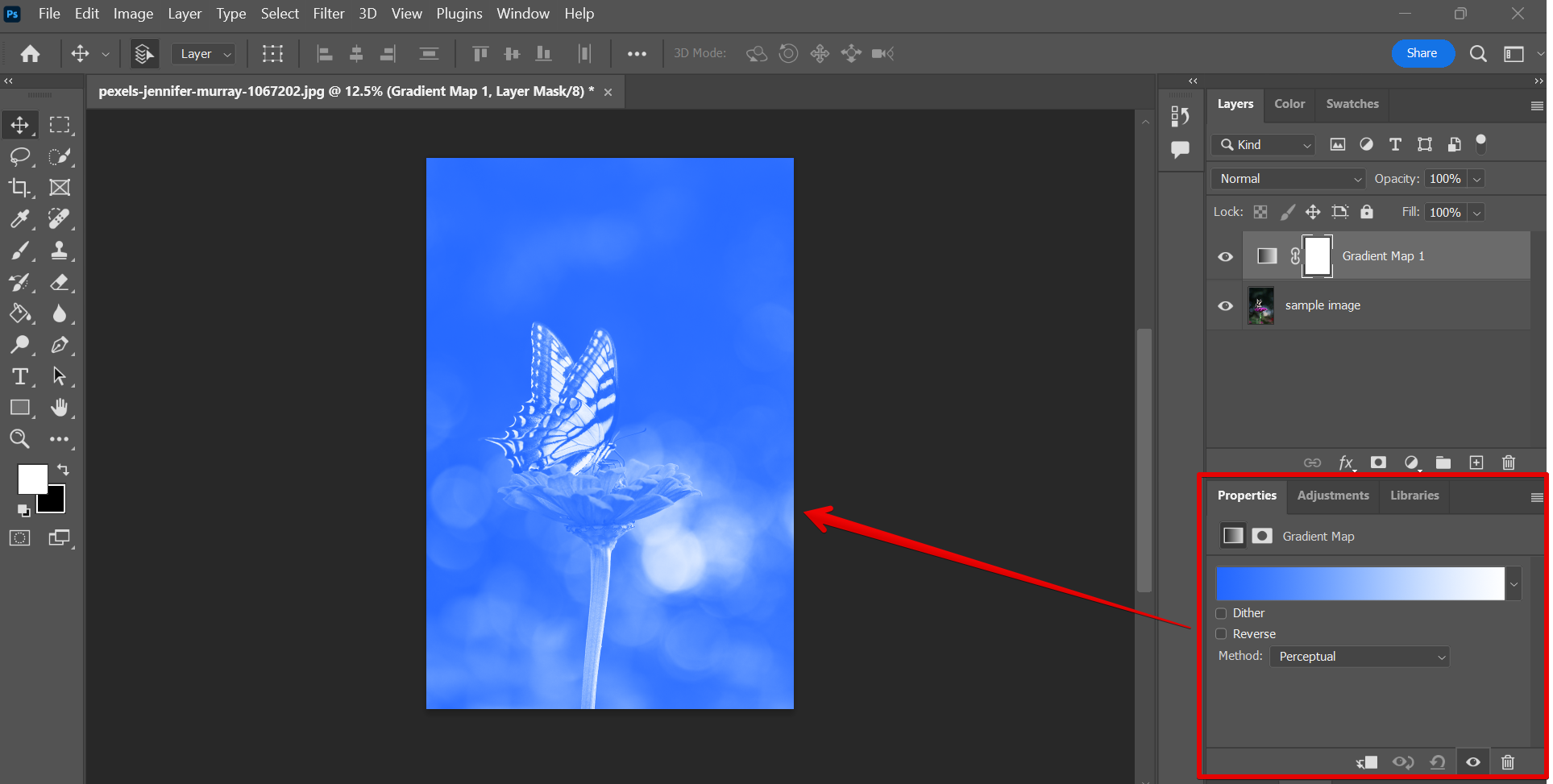Screen dimensions: 1553x784
Task: Open the Method Perceptual dropdown
Action: [x=1360, y=657]
